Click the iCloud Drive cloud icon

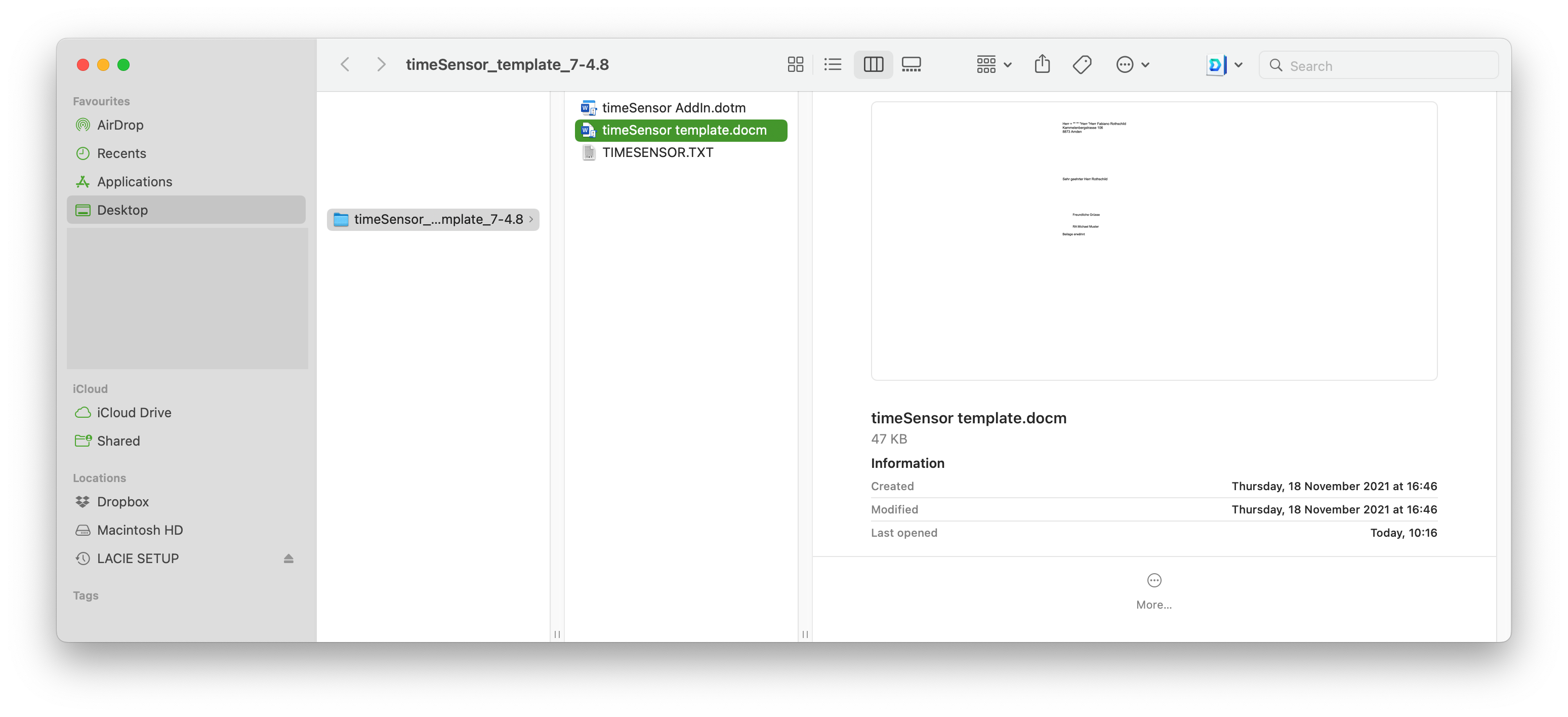pyautogui.click(x=83, y=412)
